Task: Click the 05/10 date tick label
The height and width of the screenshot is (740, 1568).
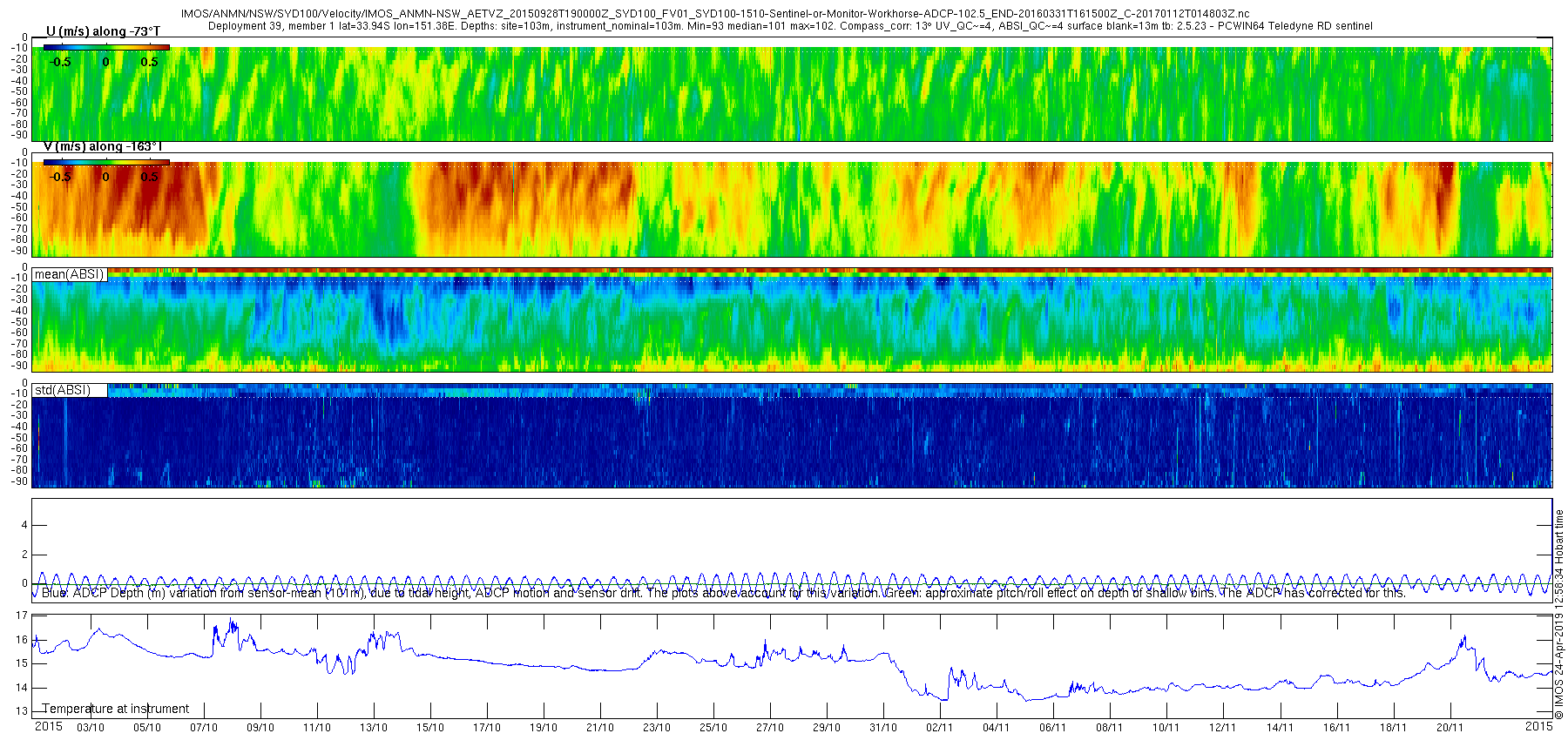Action: (147, 727)
